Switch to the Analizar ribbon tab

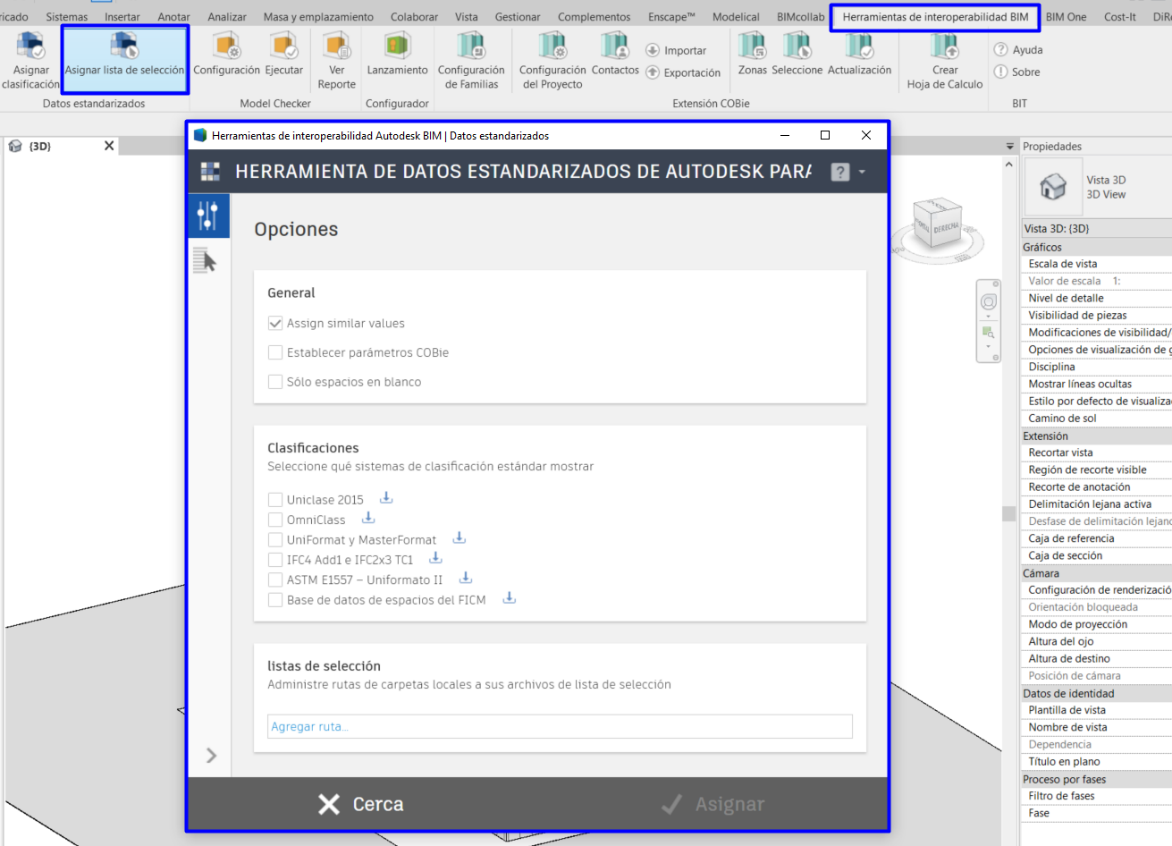[226, 16]
